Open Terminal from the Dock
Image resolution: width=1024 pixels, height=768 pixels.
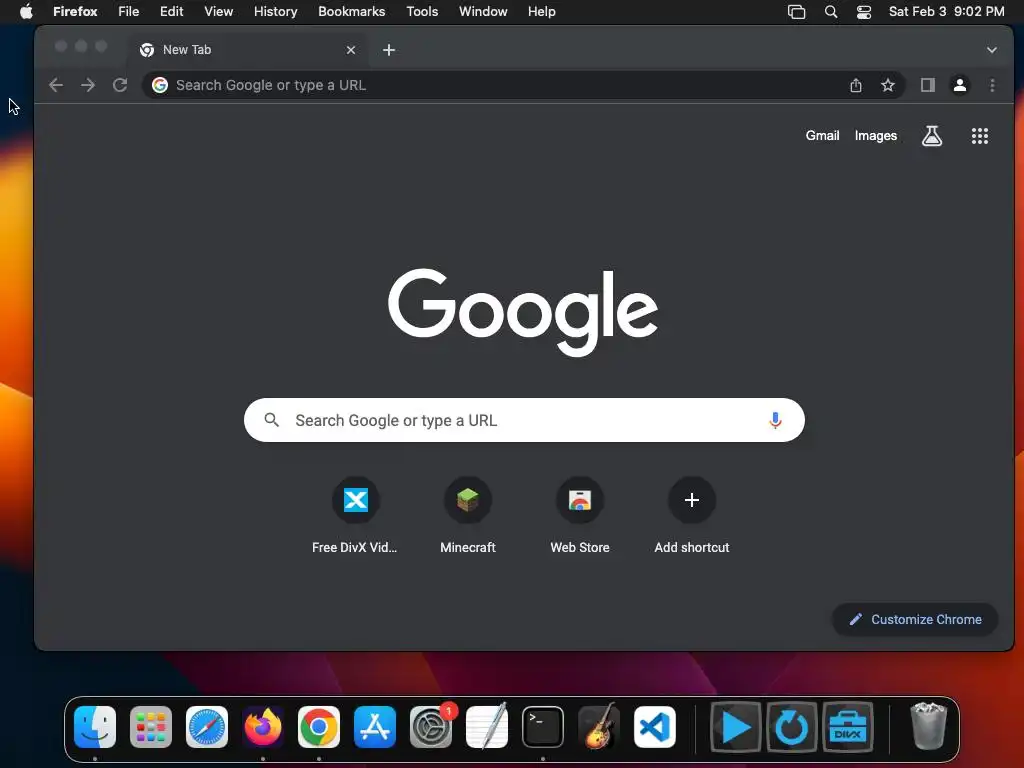coord(543,727)
